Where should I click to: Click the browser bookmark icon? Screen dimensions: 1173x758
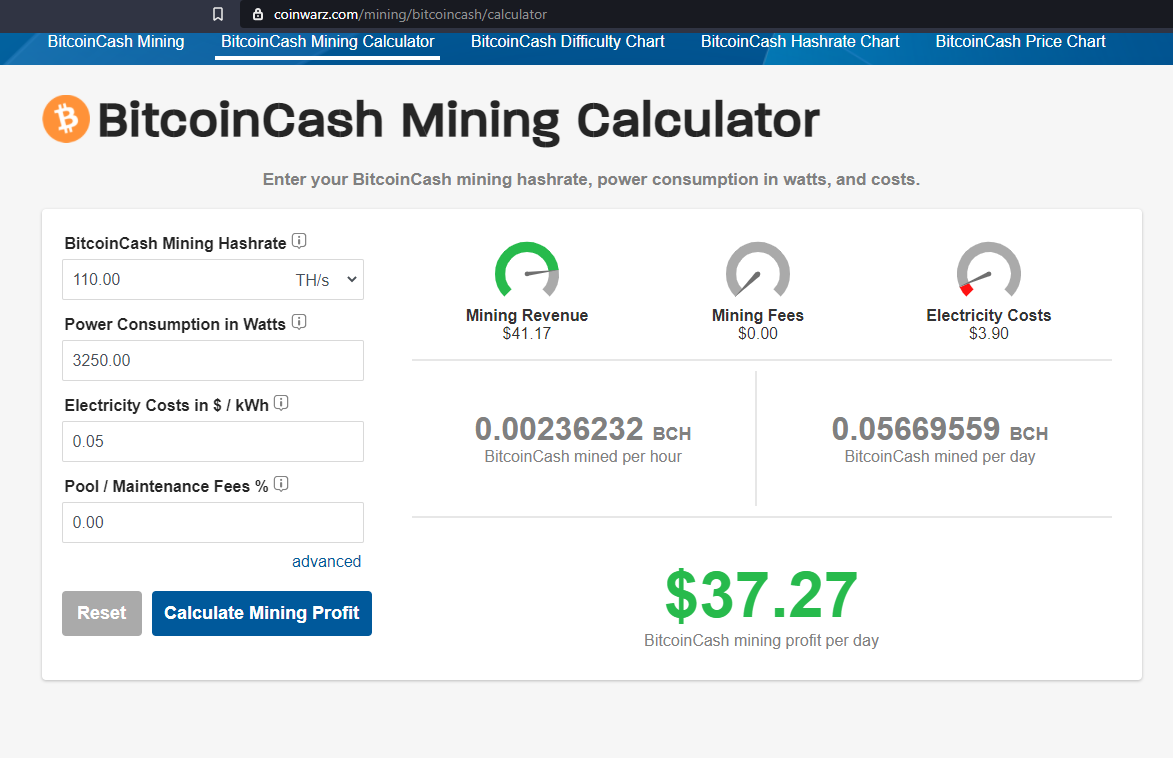tap(218, 14)
